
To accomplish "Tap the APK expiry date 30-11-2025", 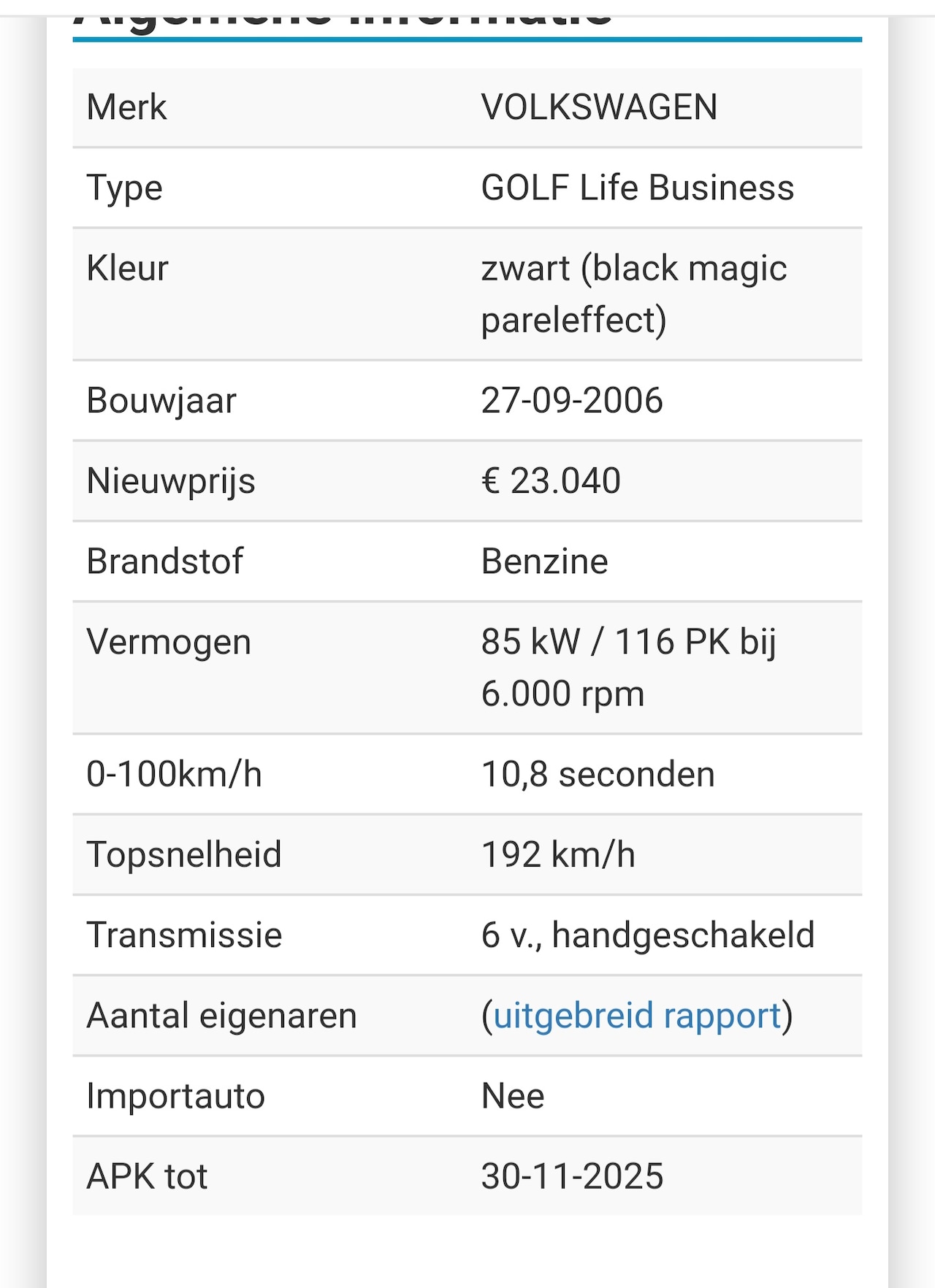I will 572,1176.
